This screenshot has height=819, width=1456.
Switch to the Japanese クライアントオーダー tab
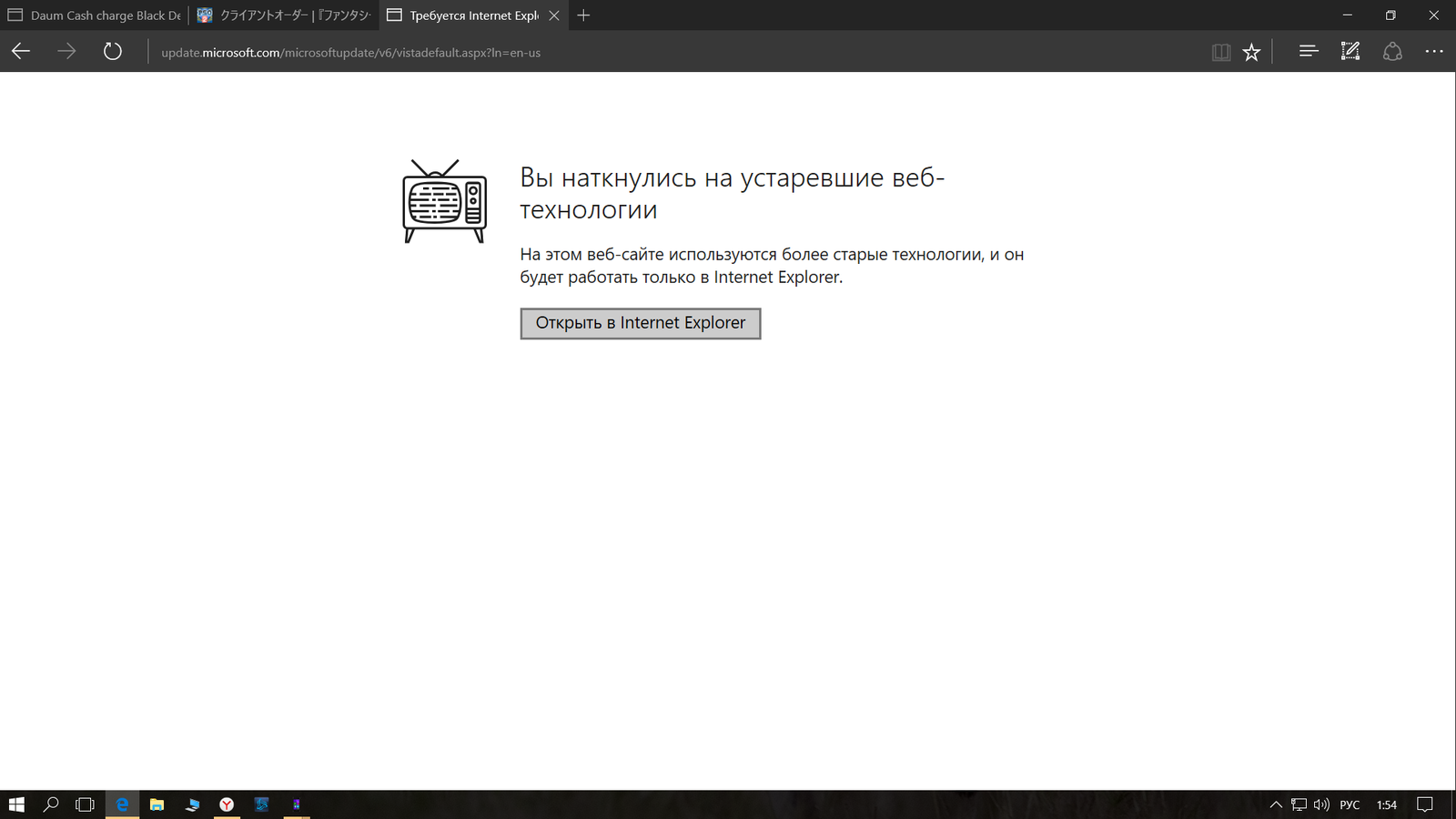coord(284,15)
